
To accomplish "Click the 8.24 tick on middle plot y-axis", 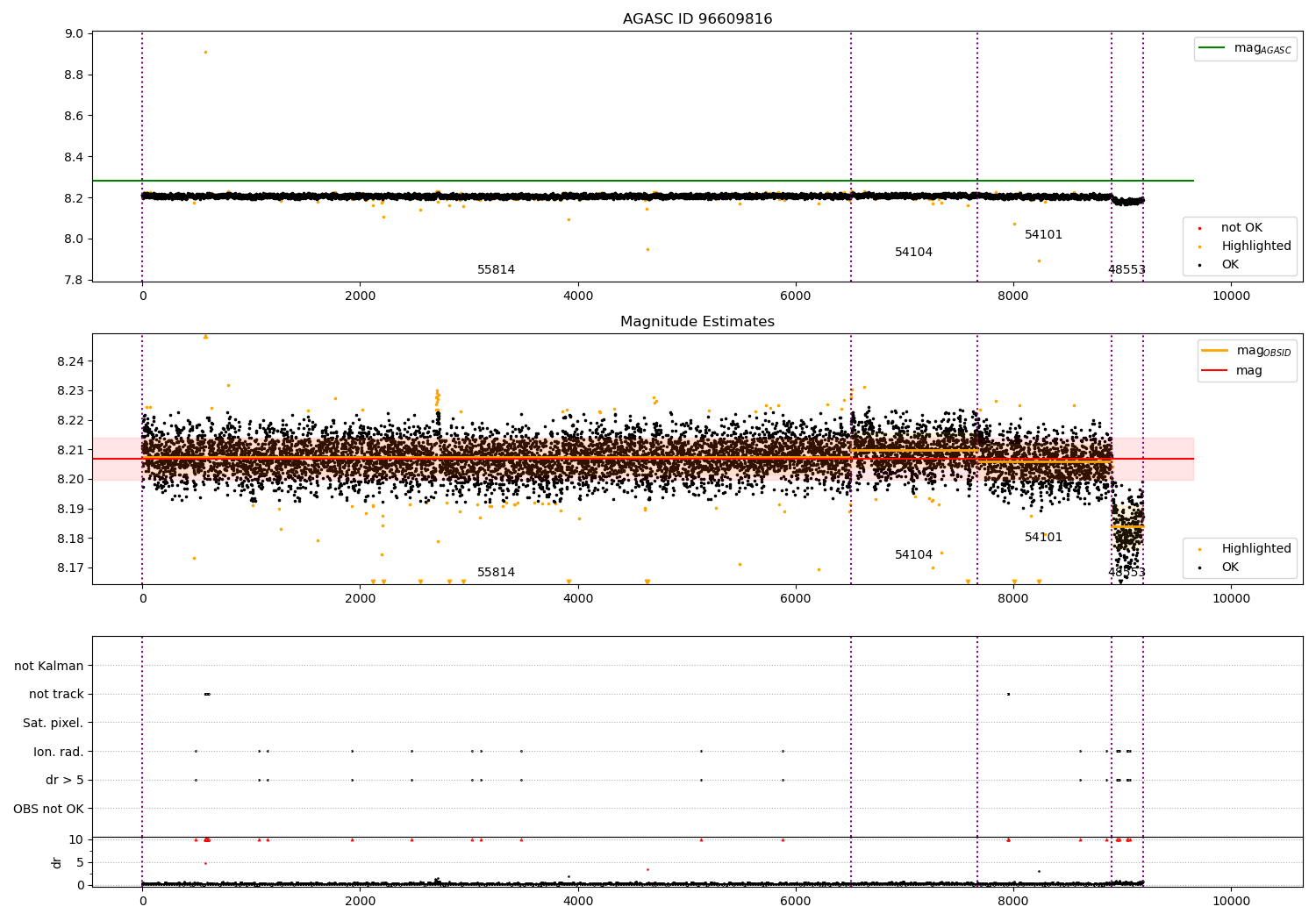I will tap(71, 361).
